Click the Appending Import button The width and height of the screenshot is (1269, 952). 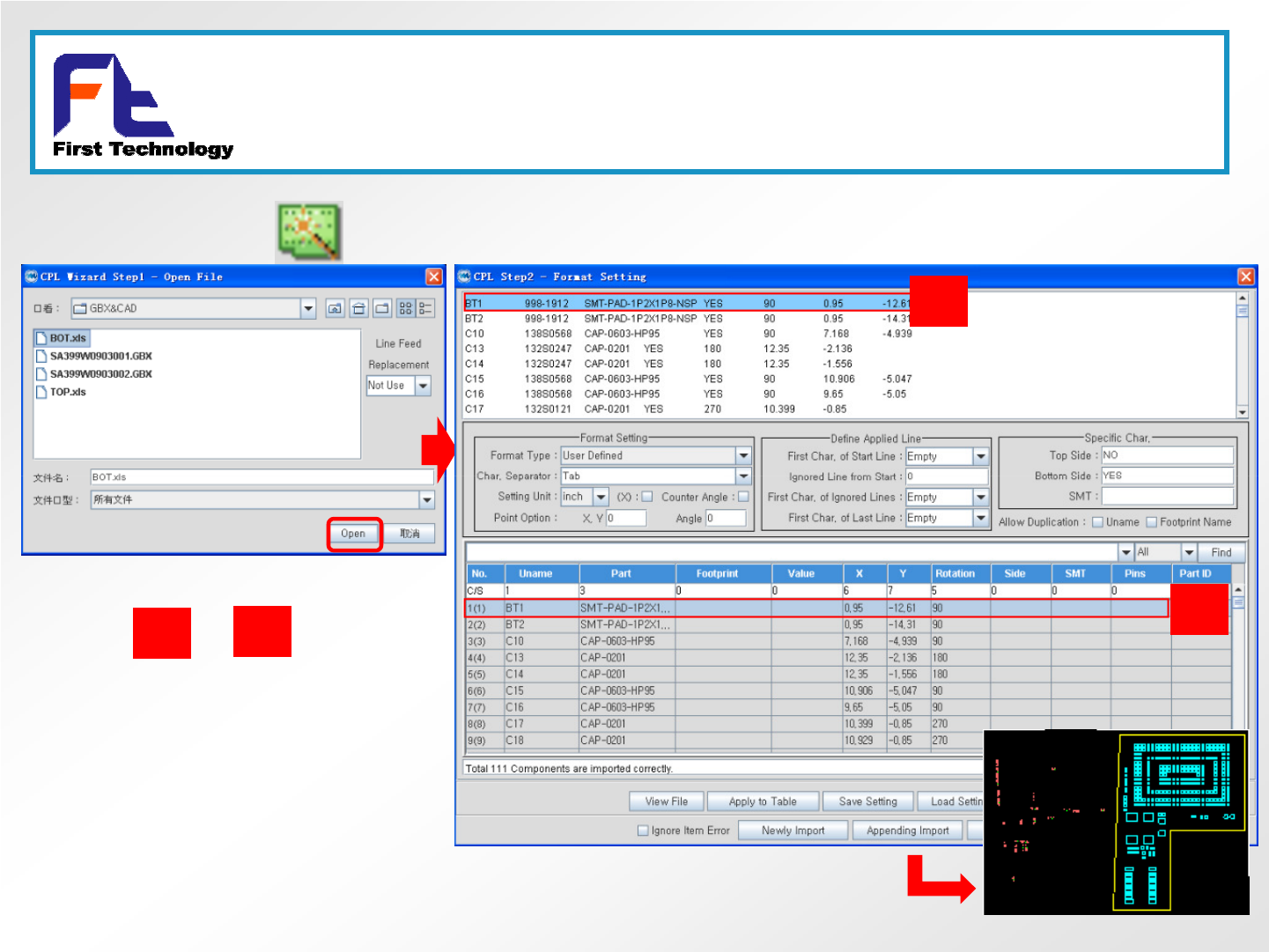908,830
